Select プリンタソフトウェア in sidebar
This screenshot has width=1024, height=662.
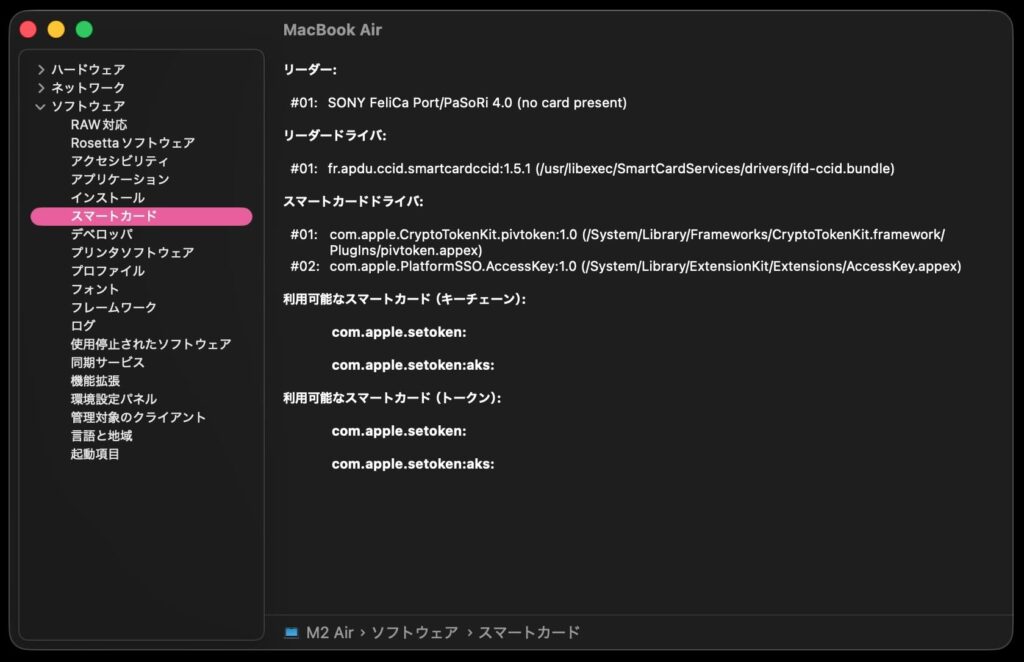pyautogui.click(x=132, y=253)
